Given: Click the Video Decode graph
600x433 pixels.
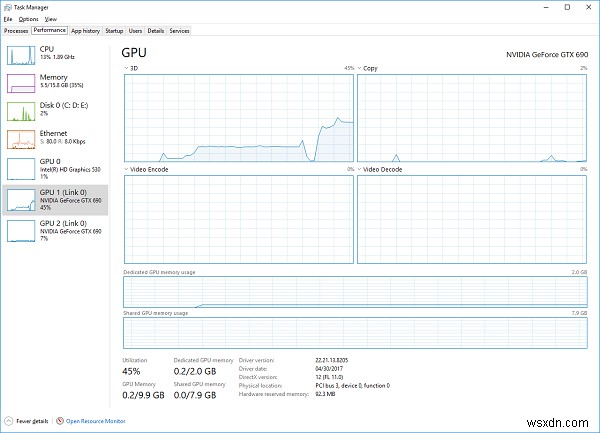Looking at the screenshot, I should (x=472, y=220).
